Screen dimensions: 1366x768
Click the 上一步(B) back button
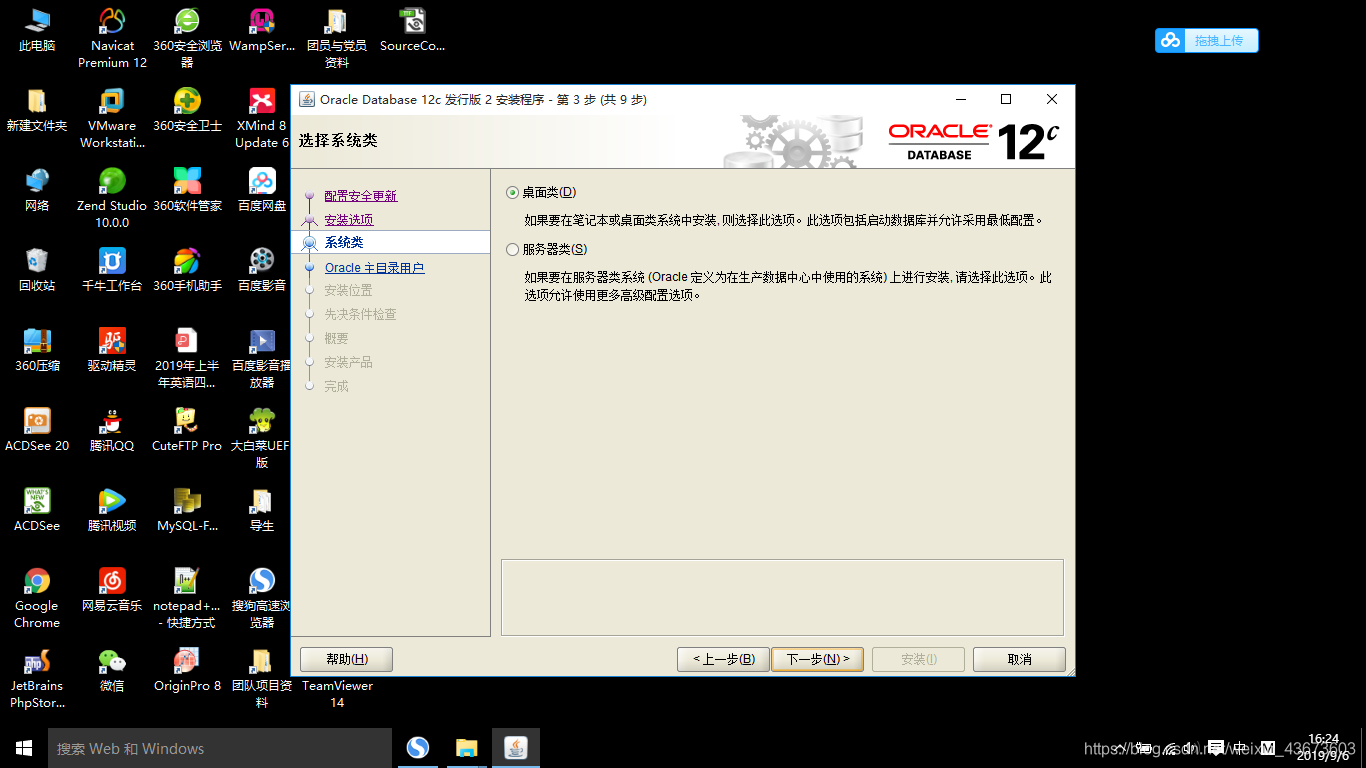click(723, 659)
